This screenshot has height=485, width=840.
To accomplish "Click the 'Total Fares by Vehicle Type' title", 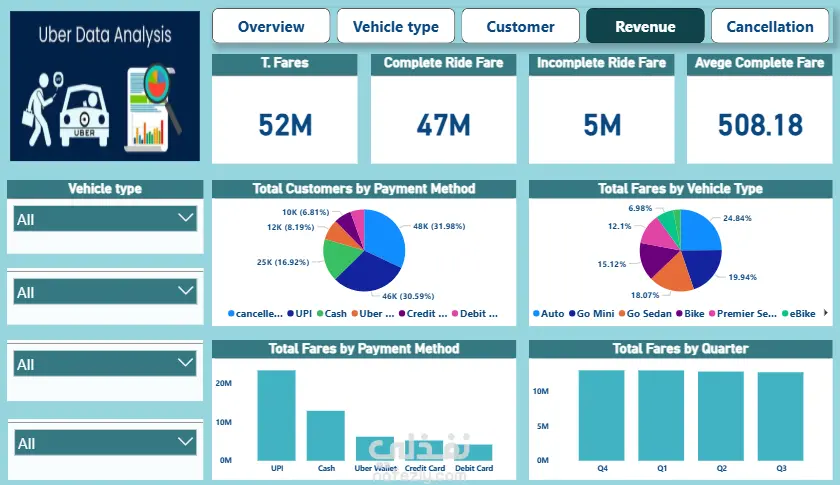I will coord(680,189).
